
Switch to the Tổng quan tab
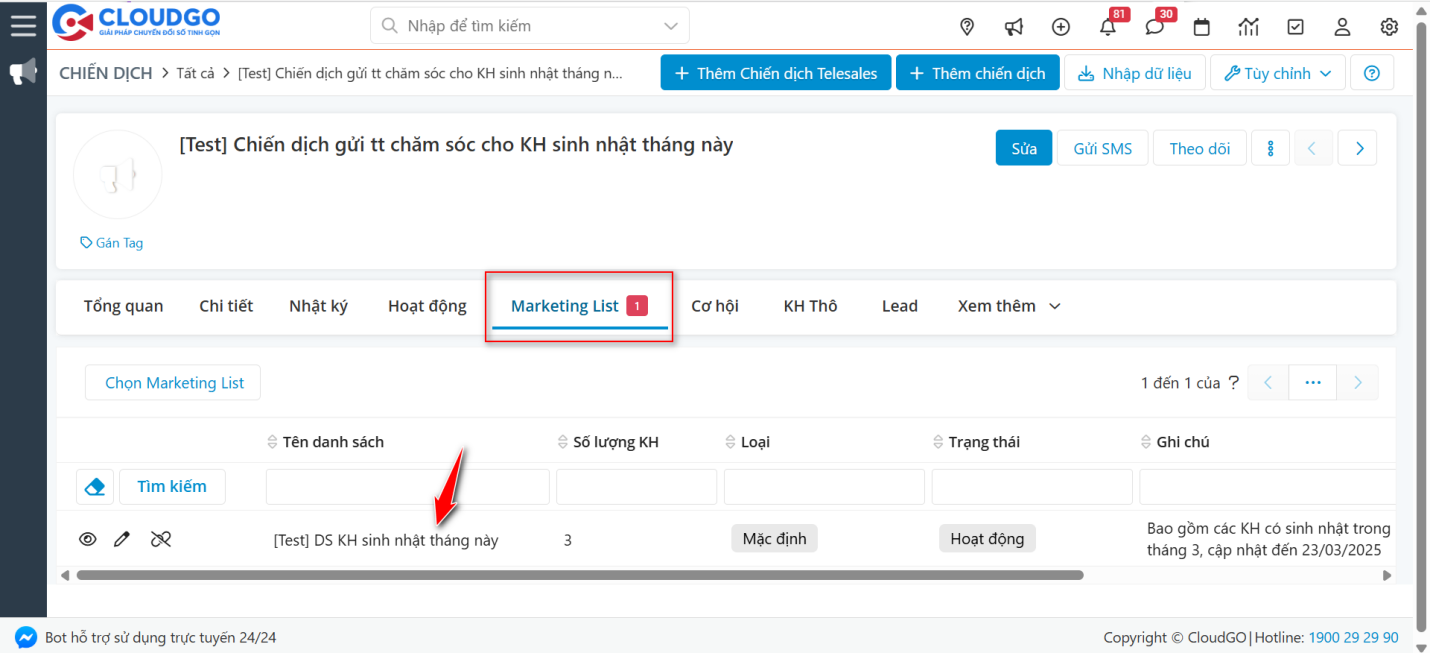[x=123, y=306]
